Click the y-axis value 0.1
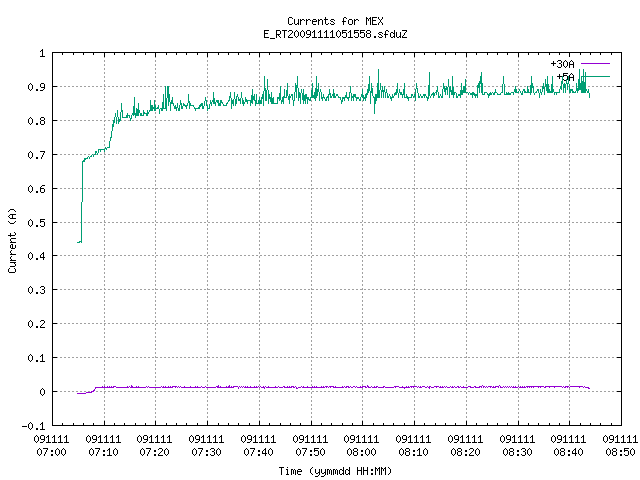640x480 pixels. [x=36, y=358]
